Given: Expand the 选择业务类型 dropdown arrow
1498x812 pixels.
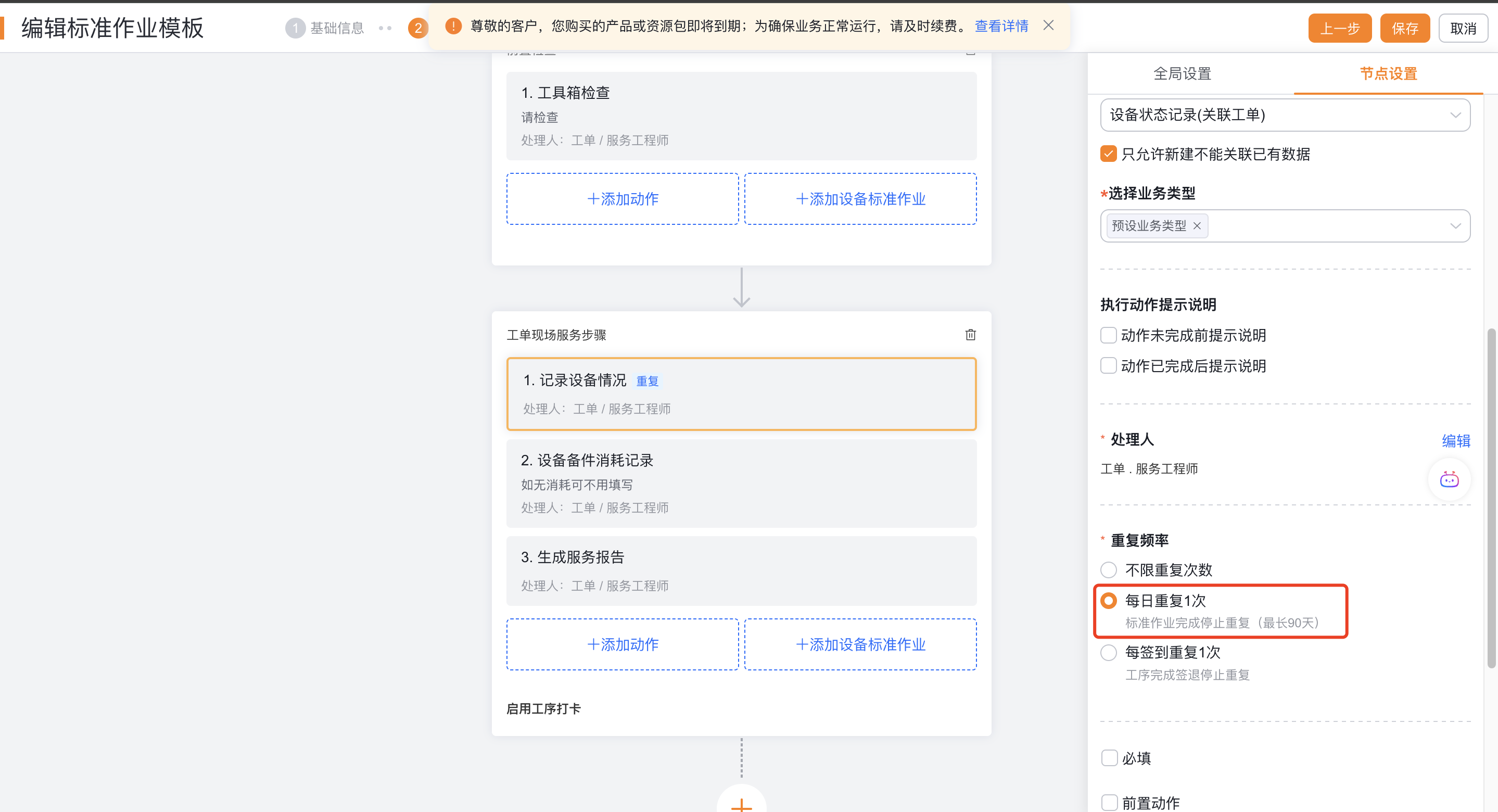Looking at the screenshot, I should (1455, 226).
